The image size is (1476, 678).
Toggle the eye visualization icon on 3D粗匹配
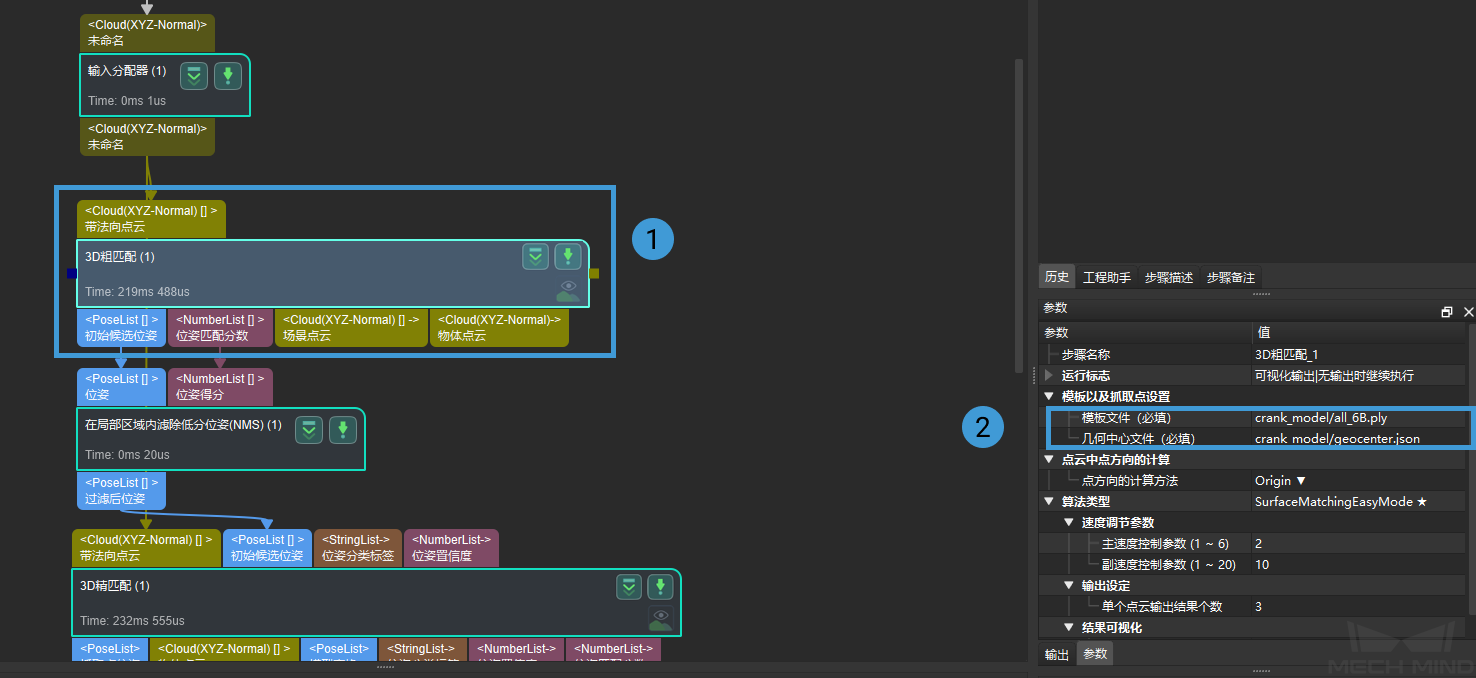click(x=568, y=291)
